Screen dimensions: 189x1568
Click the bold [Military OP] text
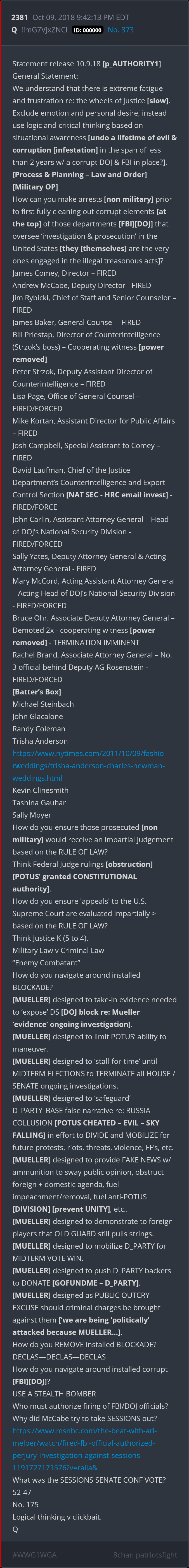pos(35,187)
